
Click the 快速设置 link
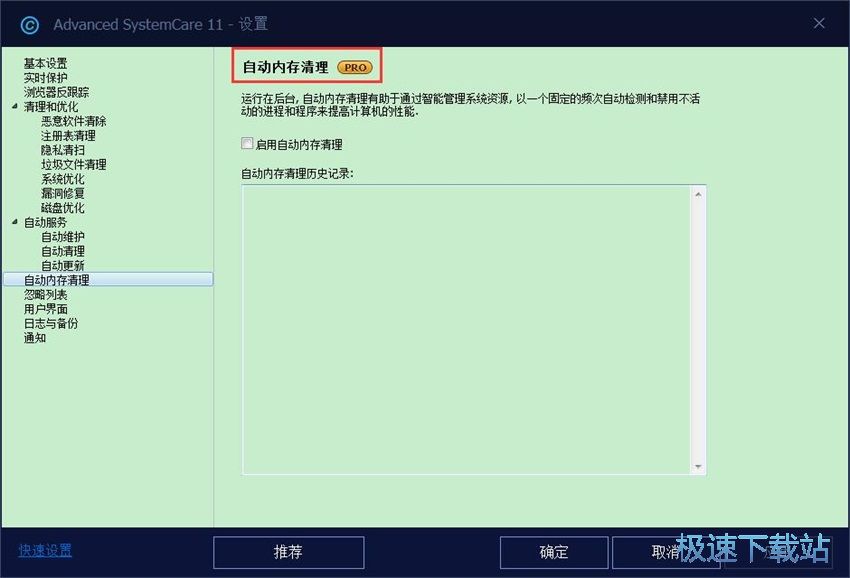45,550
